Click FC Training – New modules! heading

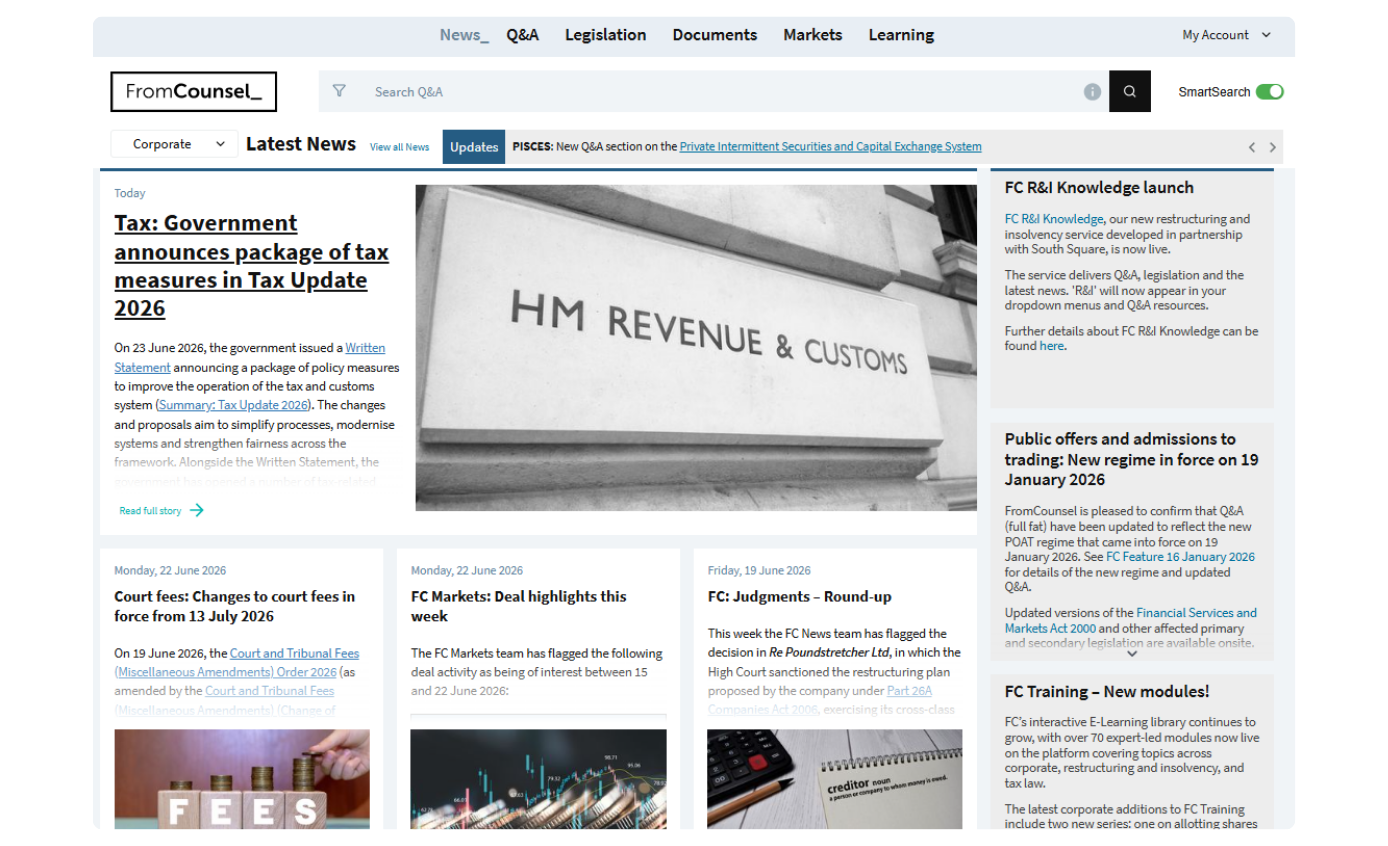(1107, 691)
